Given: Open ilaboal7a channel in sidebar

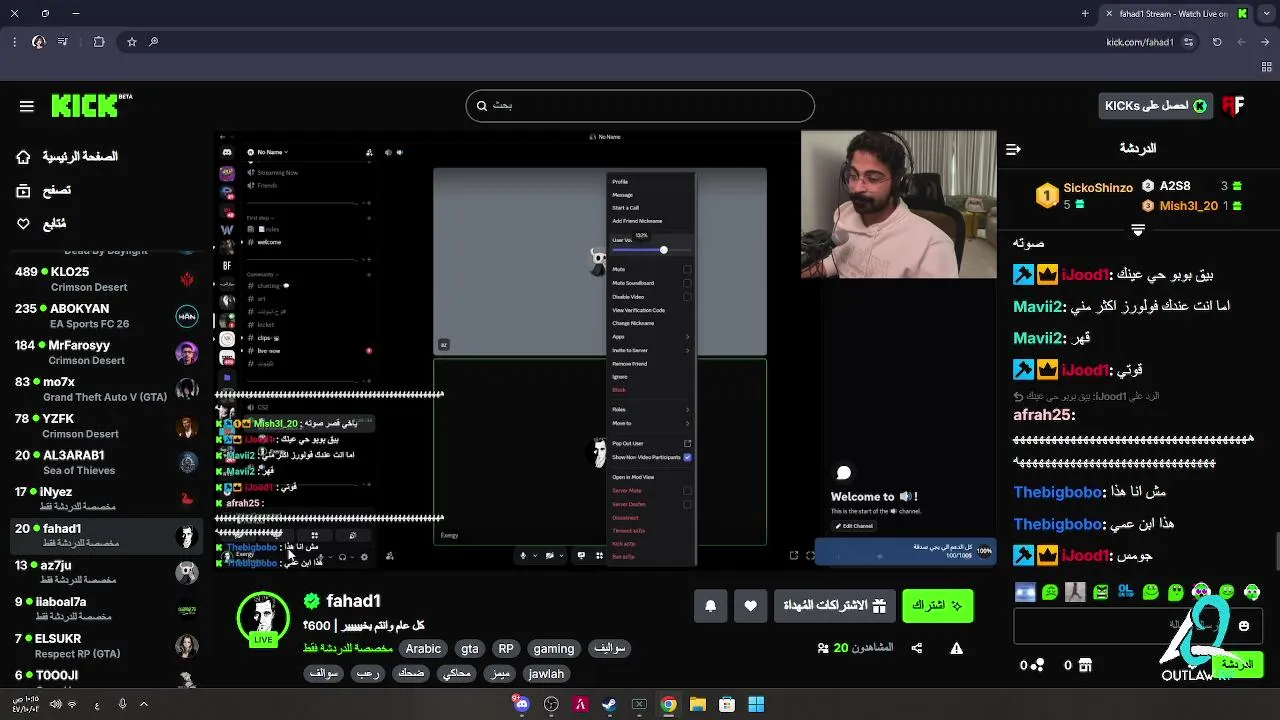Looking at the screenshot, I should click(x=105, y=609).
